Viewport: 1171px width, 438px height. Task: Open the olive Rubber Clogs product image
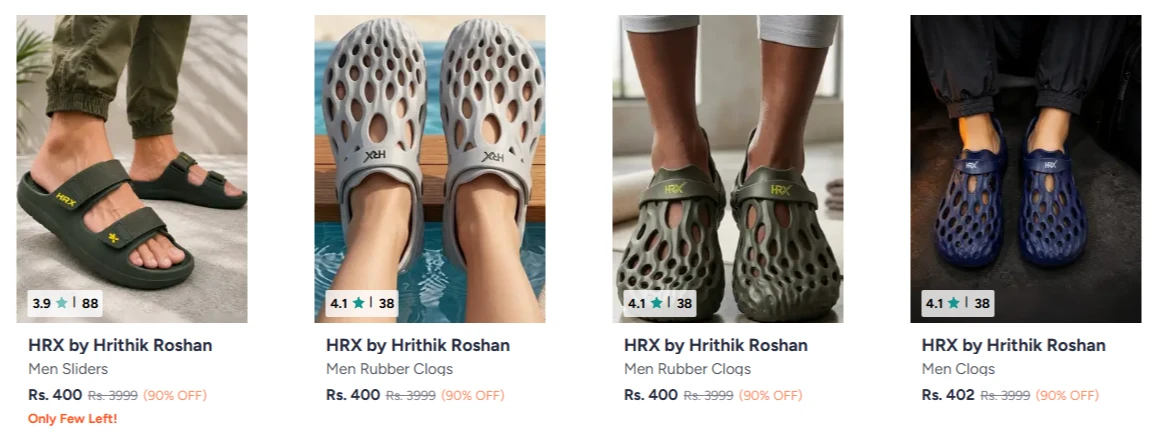[727, 169]
